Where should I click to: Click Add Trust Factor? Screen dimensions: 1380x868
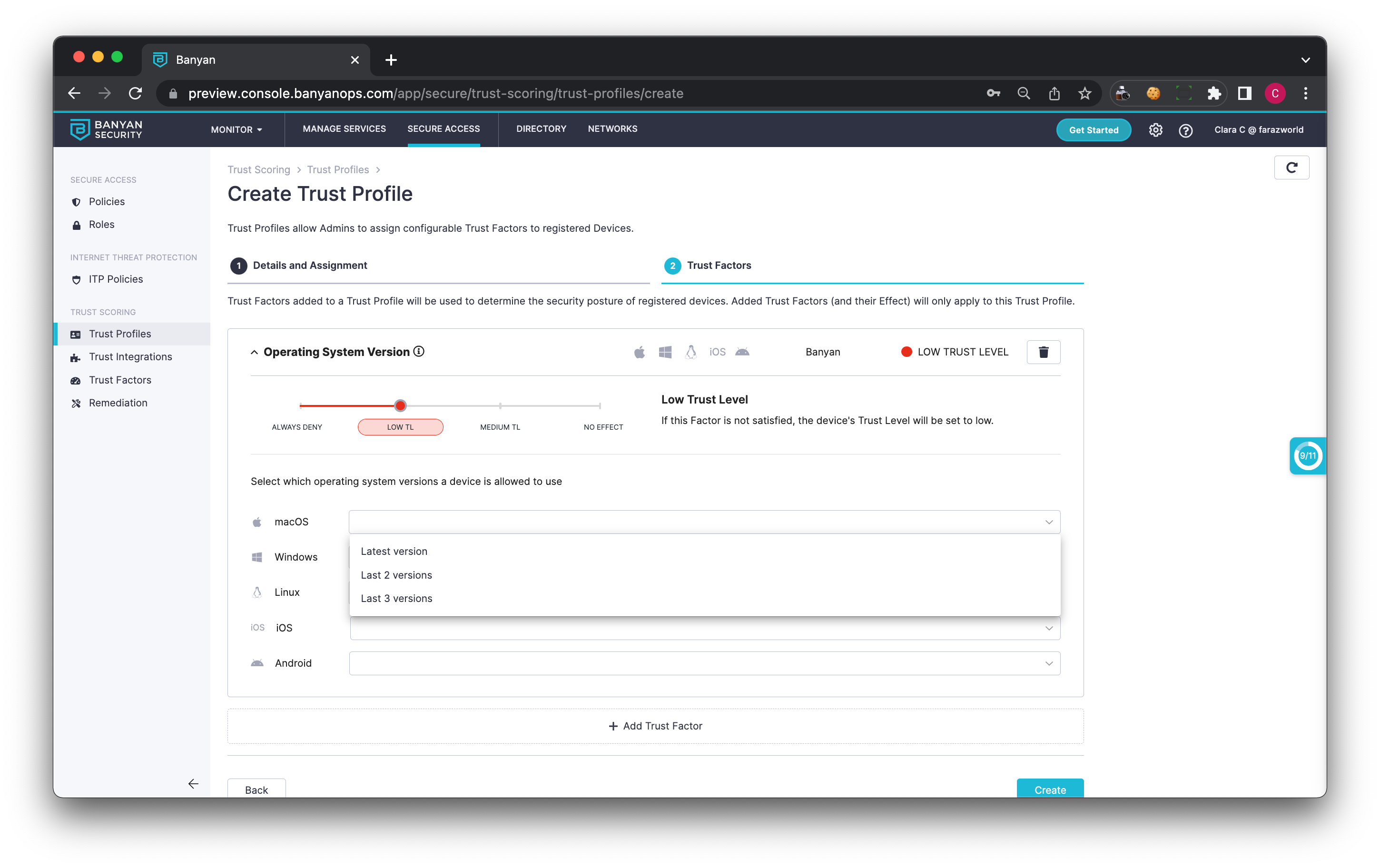655,726
